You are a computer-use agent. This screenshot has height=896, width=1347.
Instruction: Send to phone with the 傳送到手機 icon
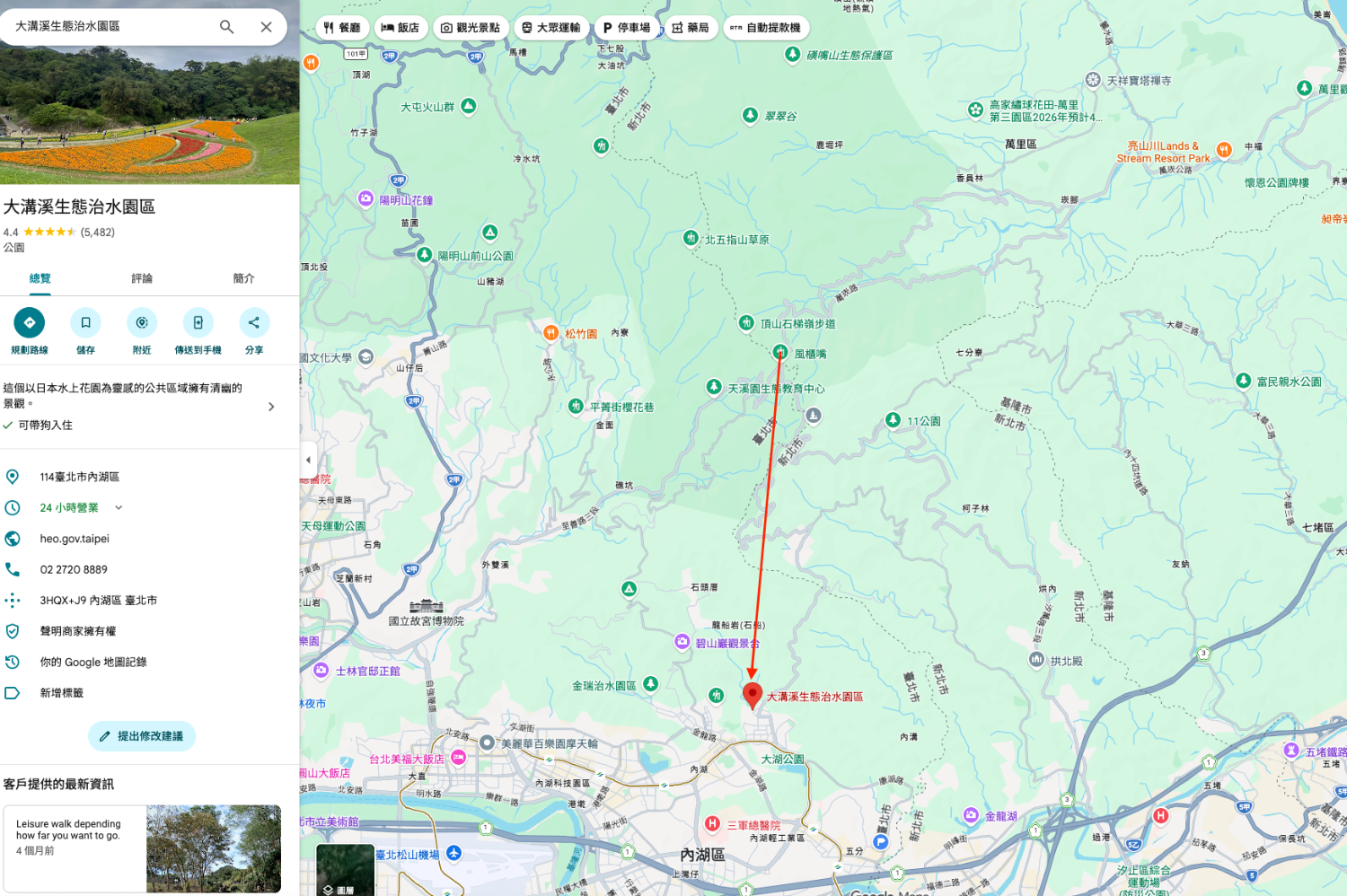point(198,322)
